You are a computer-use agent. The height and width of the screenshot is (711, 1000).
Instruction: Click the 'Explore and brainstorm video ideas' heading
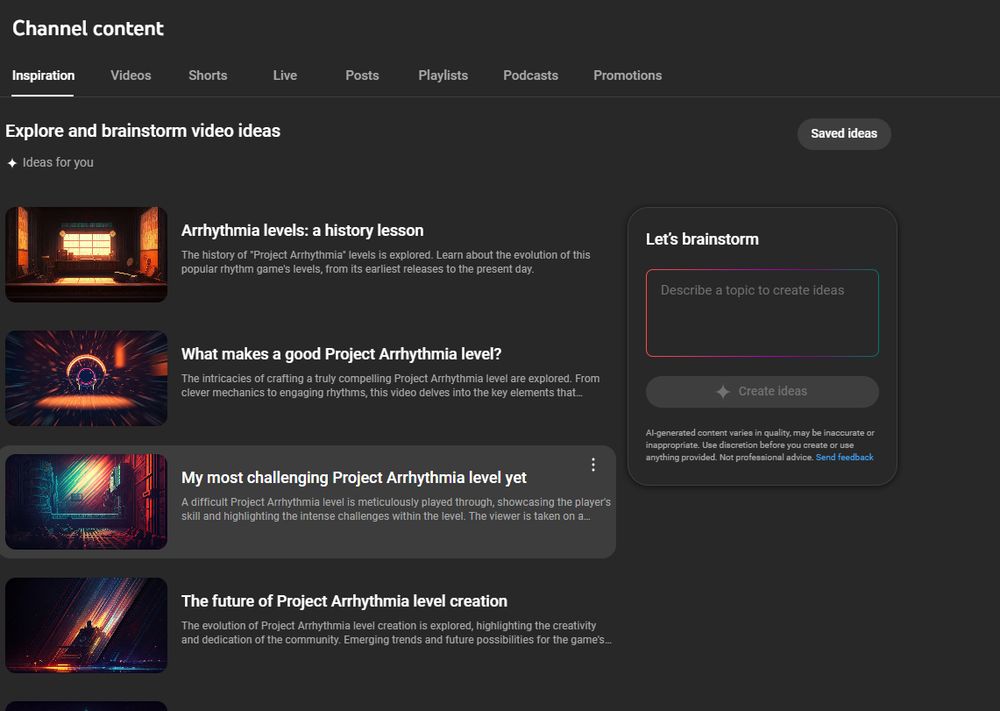[x=143, y=131]
